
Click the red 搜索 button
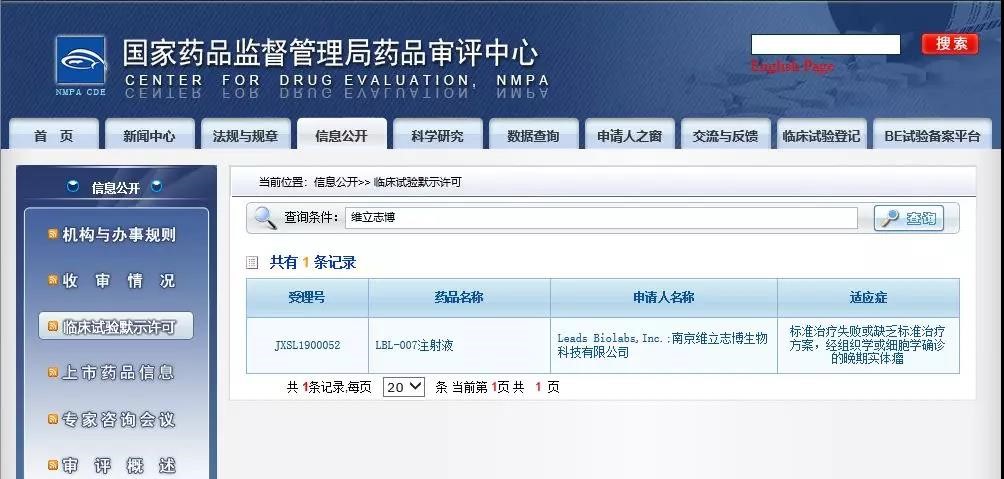pyautogui.click(x=950, y=44)
